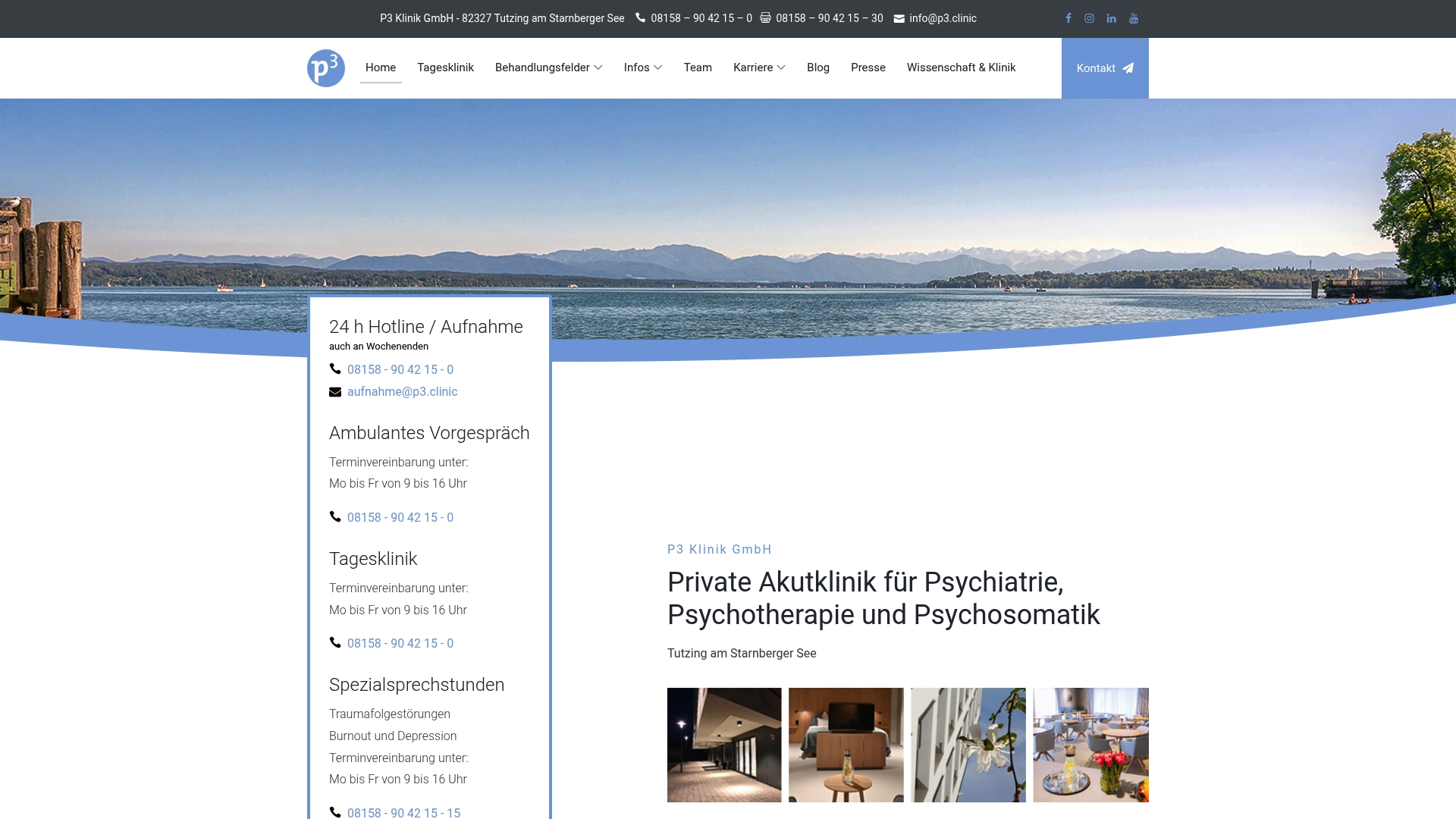The image size is (1456, 819).
Task: Open the Facebook page icon
Action: (x=1068, y=18)
